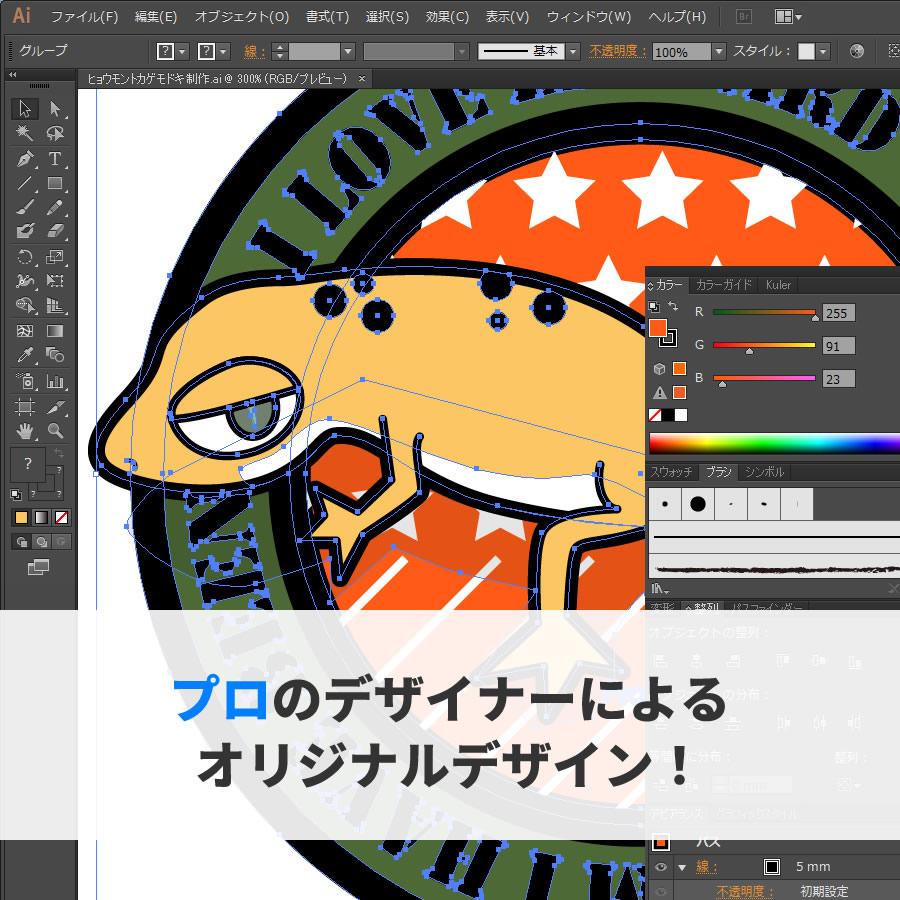
Task: Open Adobe Bridge via Br icon
Action: [x=743, y=17]
